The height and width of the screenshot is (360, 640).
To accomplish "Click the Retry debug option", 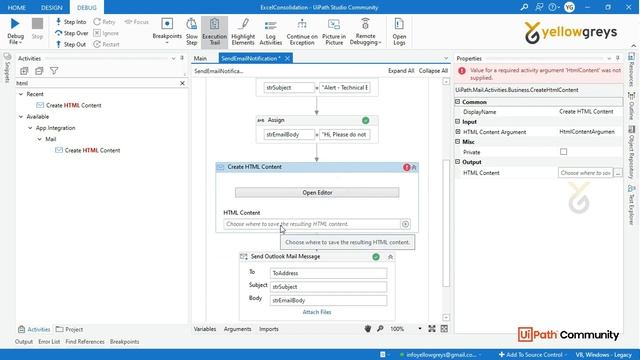I will click(x=104, y=22).
